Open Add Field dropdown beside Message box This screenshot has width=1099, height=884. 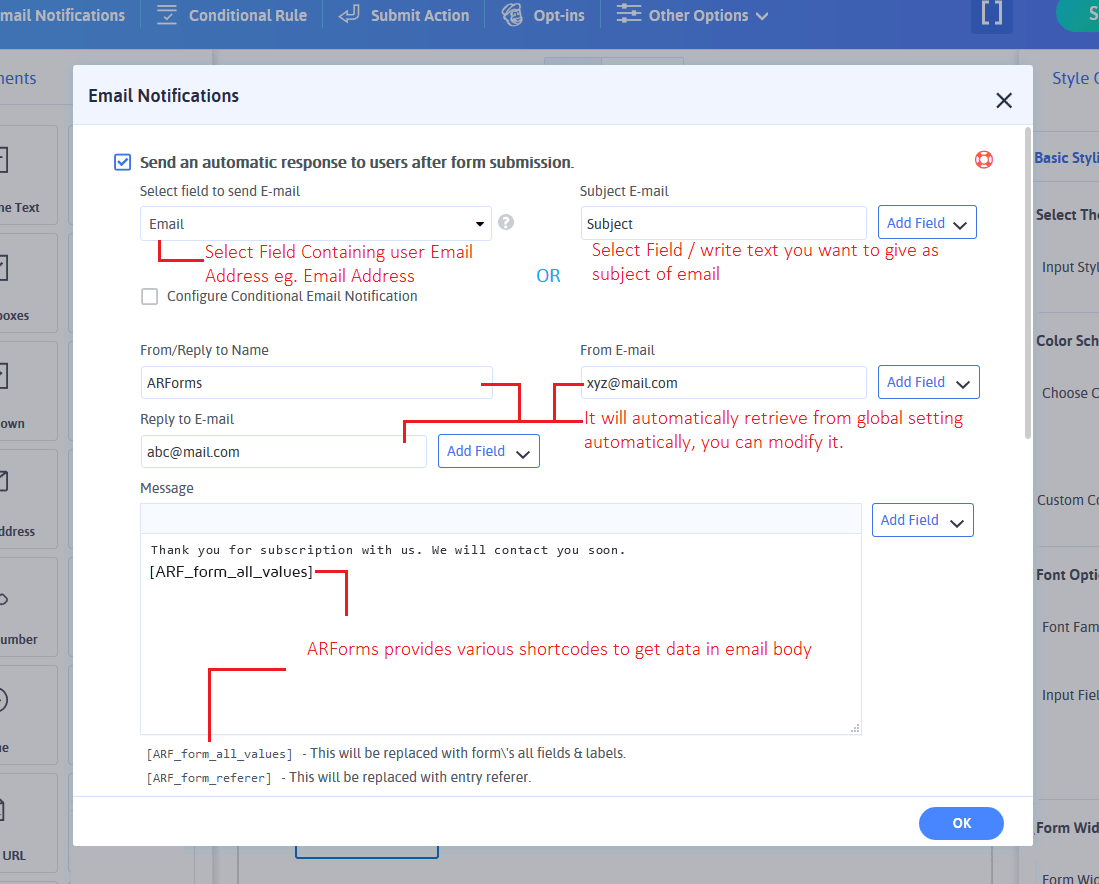[x=922, y=520]
